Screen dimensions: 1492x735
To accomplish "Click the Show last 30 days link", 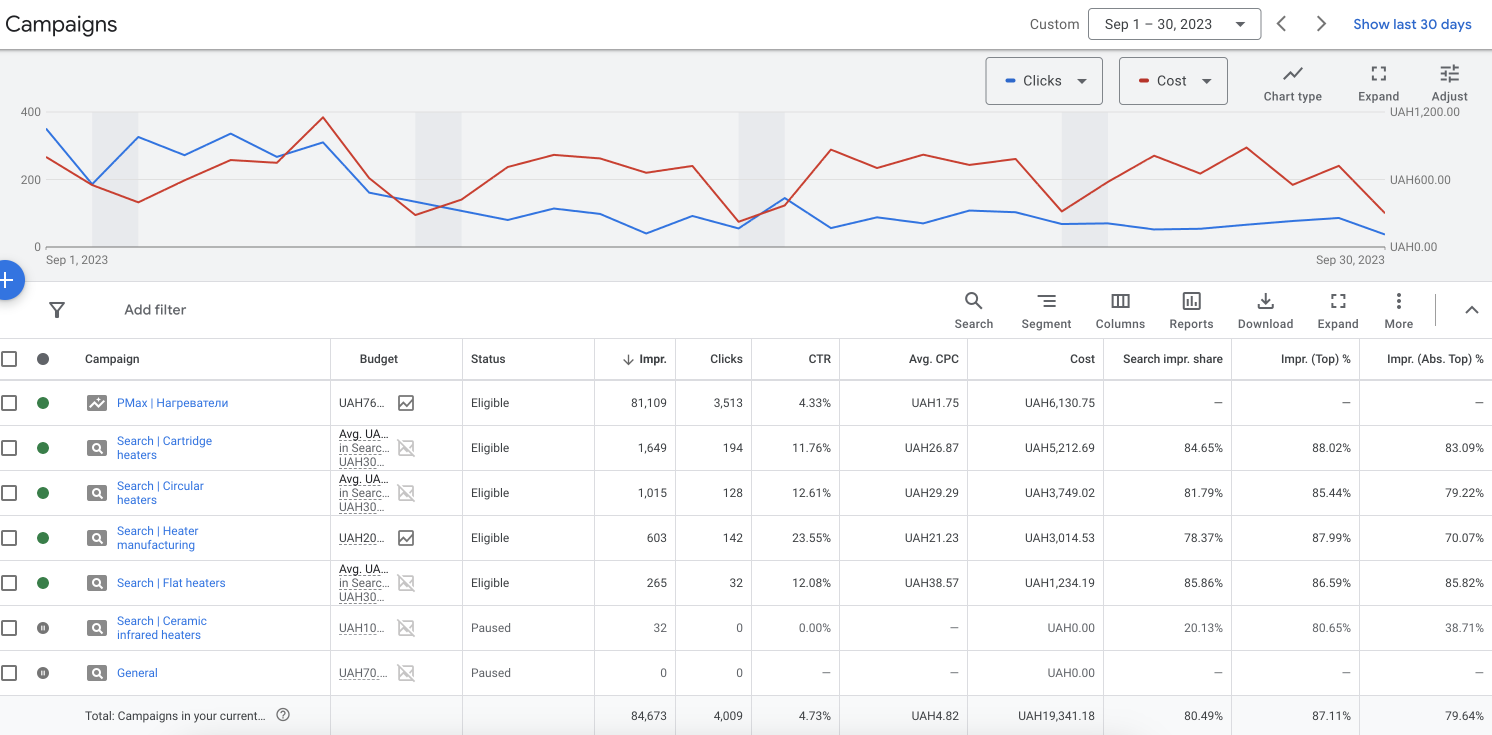I will pyautogui.click(x=1412, y=24).
